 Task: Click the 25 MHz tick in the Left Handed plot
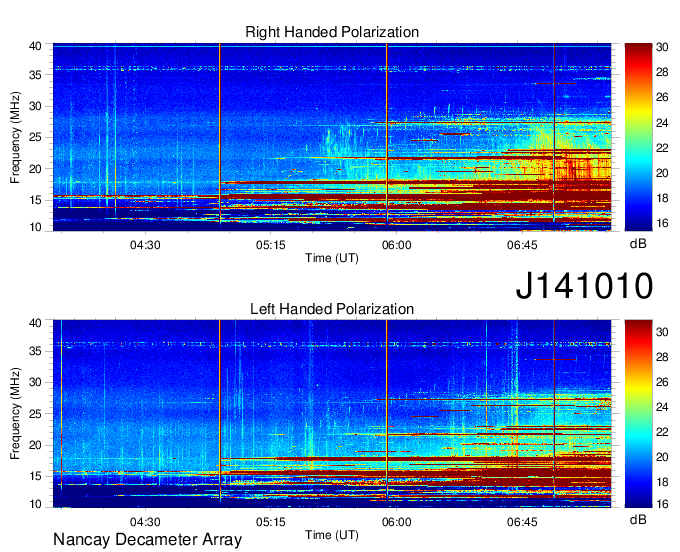click(x=35, y=414)
